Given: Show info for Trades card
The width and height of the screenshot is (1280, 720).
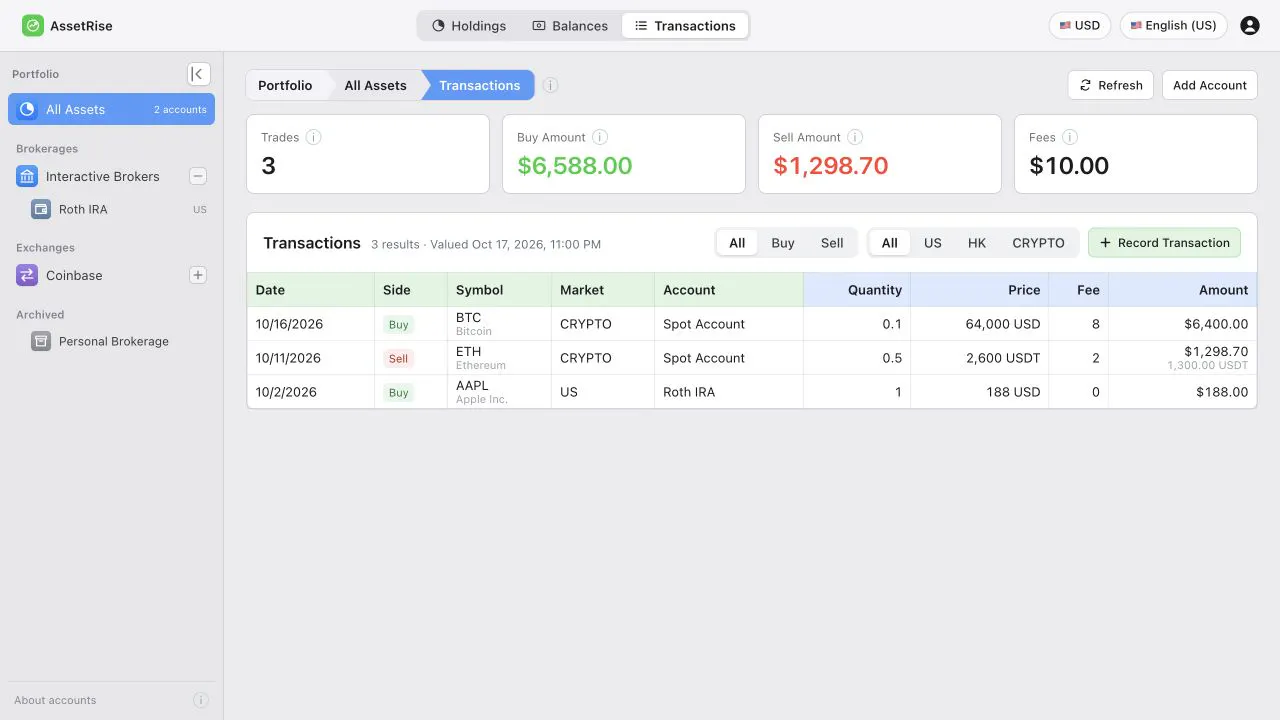Looking at the screenshot, I should [x=314, y=138].
